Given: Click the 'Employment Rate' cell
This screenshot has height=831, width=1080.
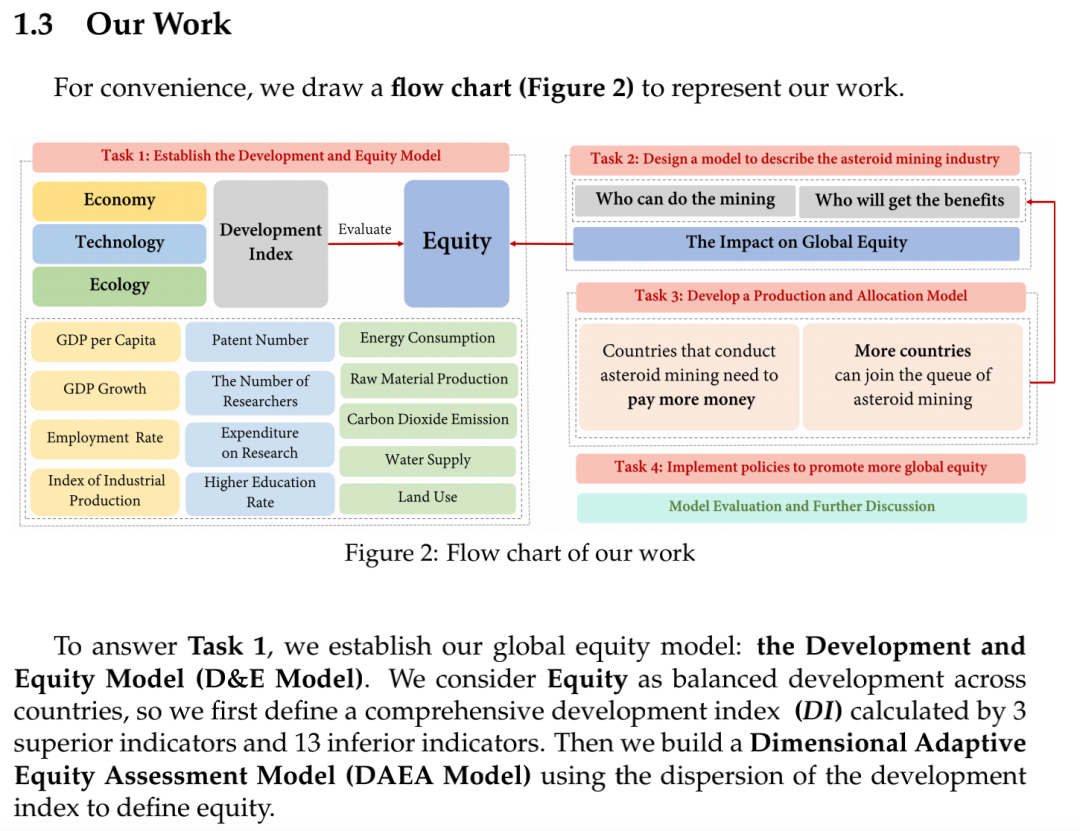Looking at the screenshot, I should point(105,438).
